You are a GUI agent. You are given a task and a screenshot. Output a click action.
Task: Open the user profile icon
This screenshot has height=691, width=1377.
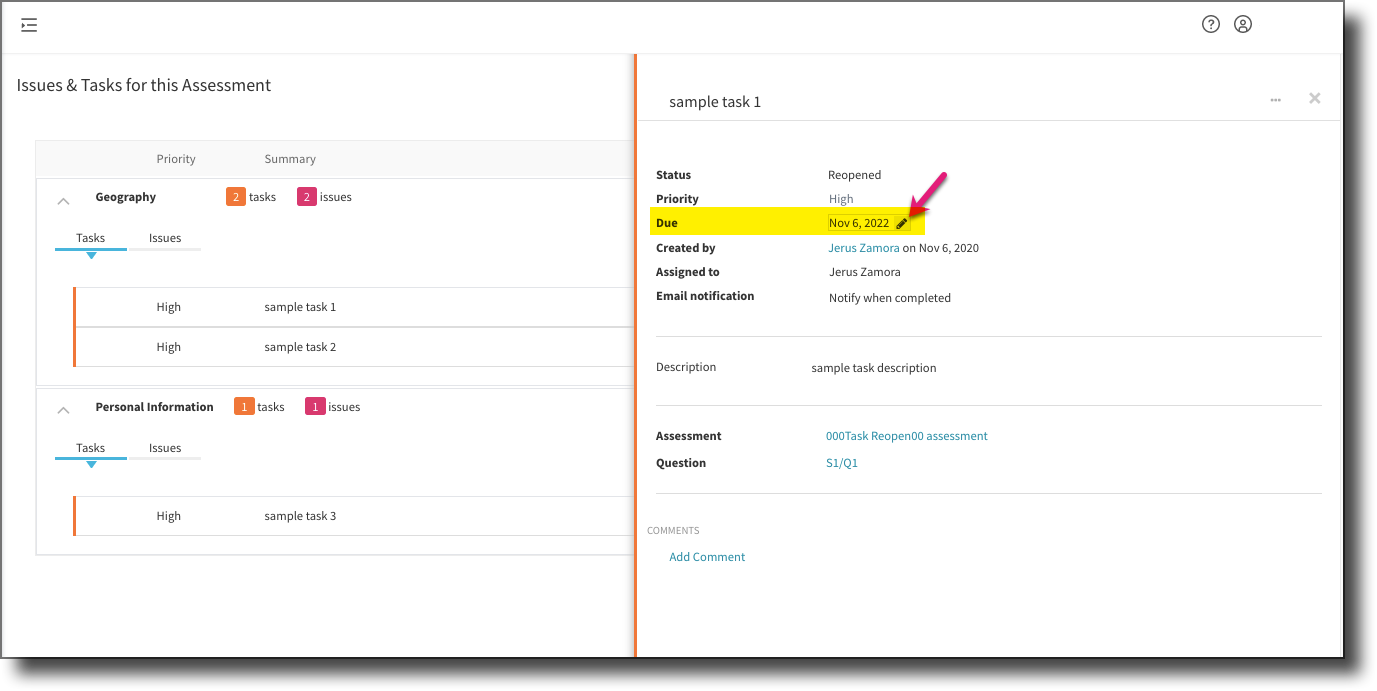pyautogui.click(x=1242, y=25)
